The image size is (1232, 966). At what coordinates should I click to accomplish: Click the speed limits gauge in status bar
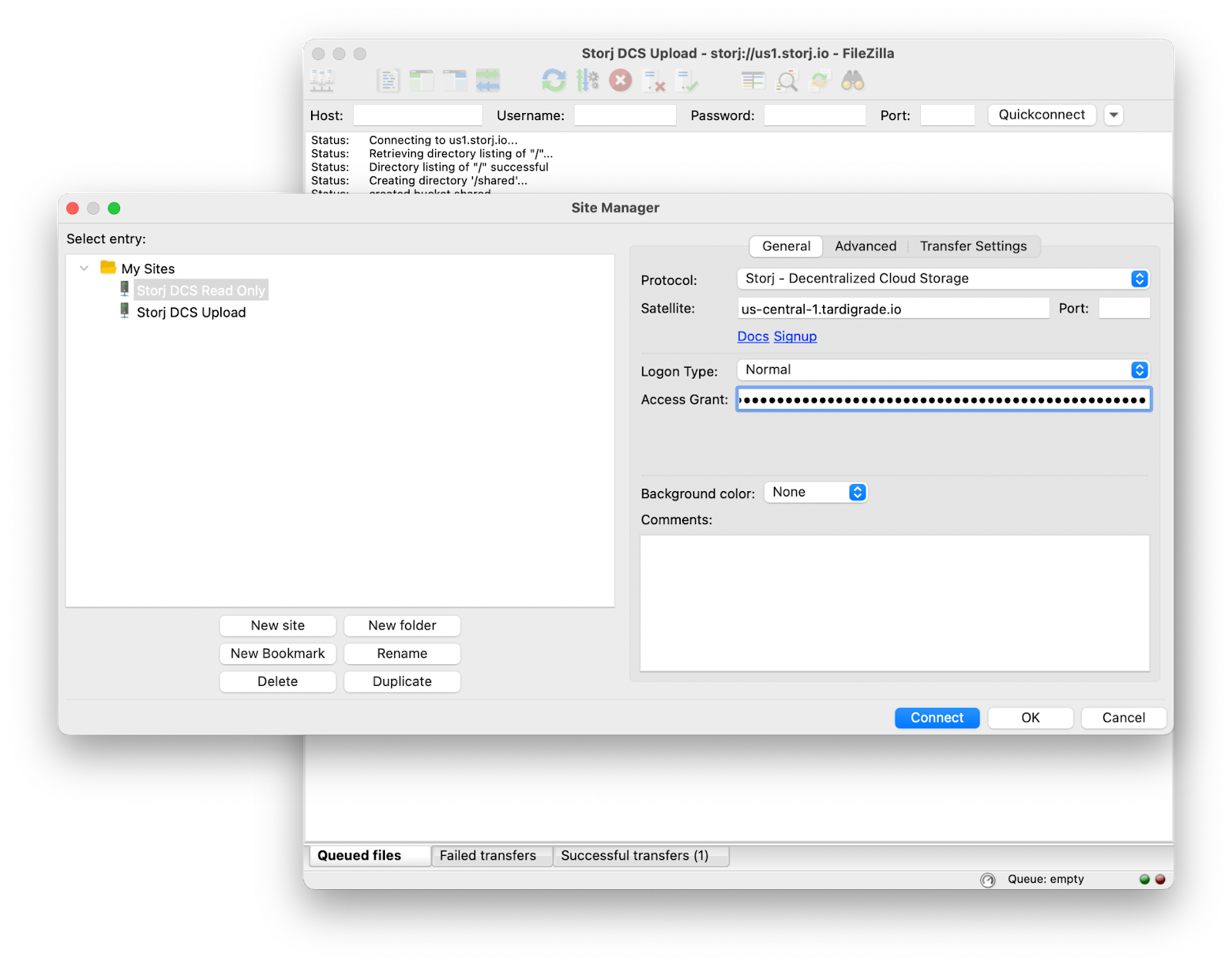[988, 880]
